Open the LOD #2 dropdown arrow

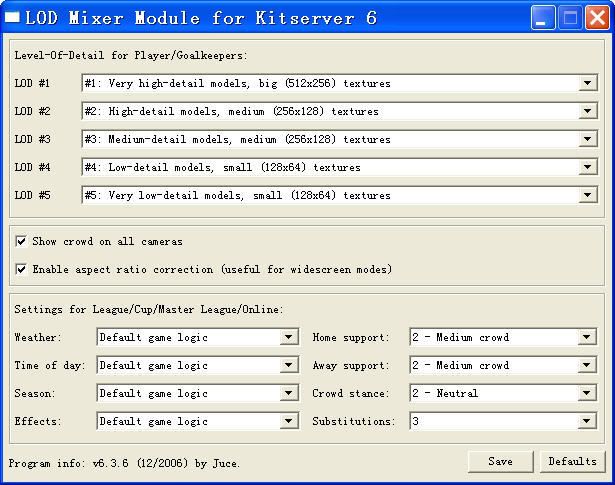(x=587, y=111)
